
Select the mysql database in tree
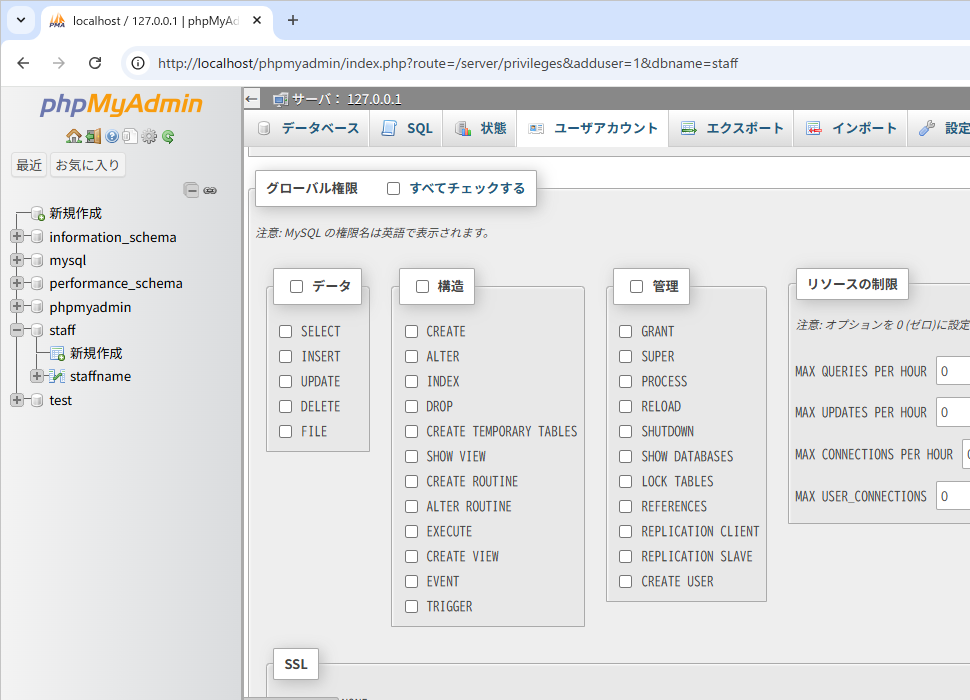(68, 260)
